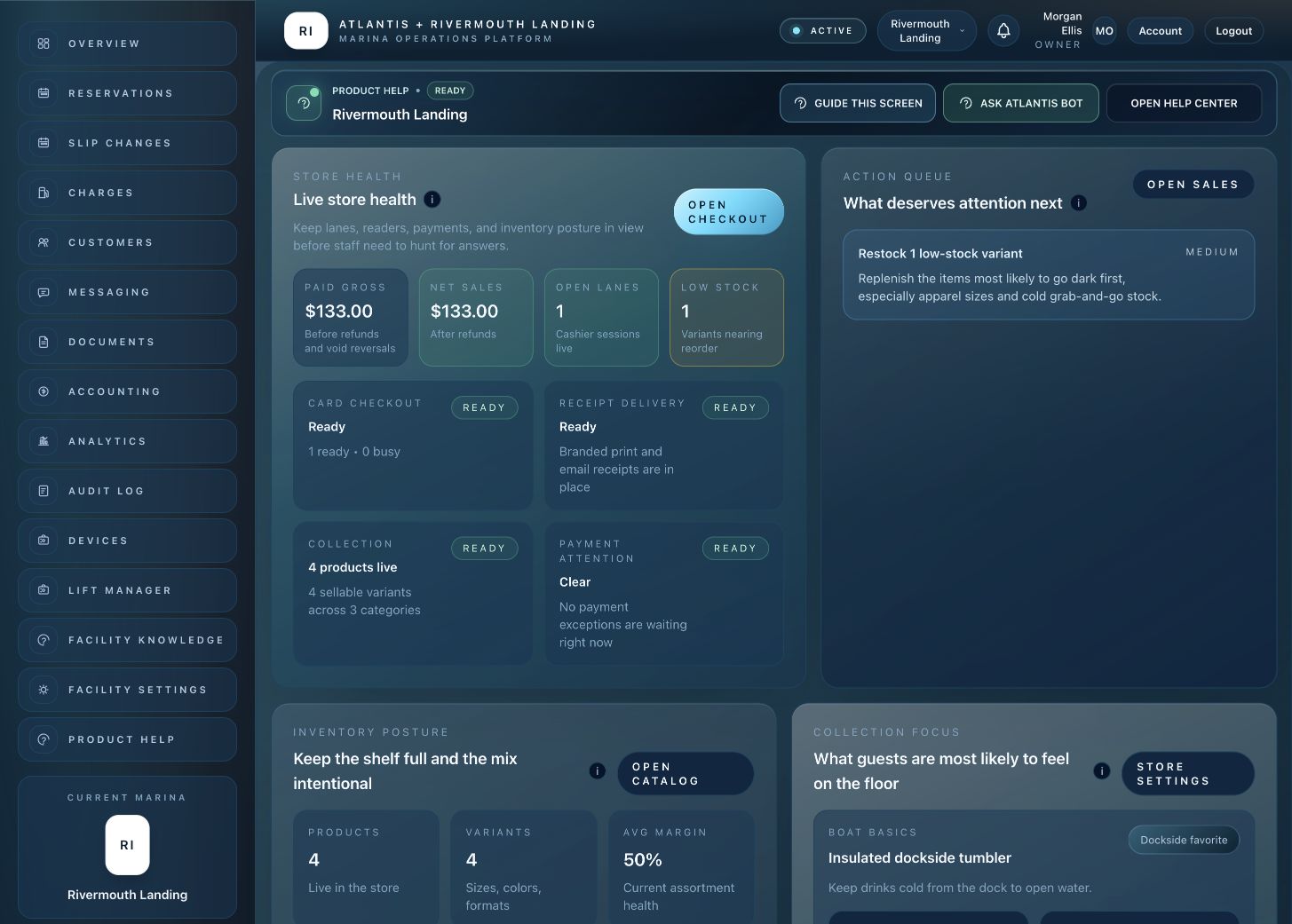Click the Audit Log icon

44,491
